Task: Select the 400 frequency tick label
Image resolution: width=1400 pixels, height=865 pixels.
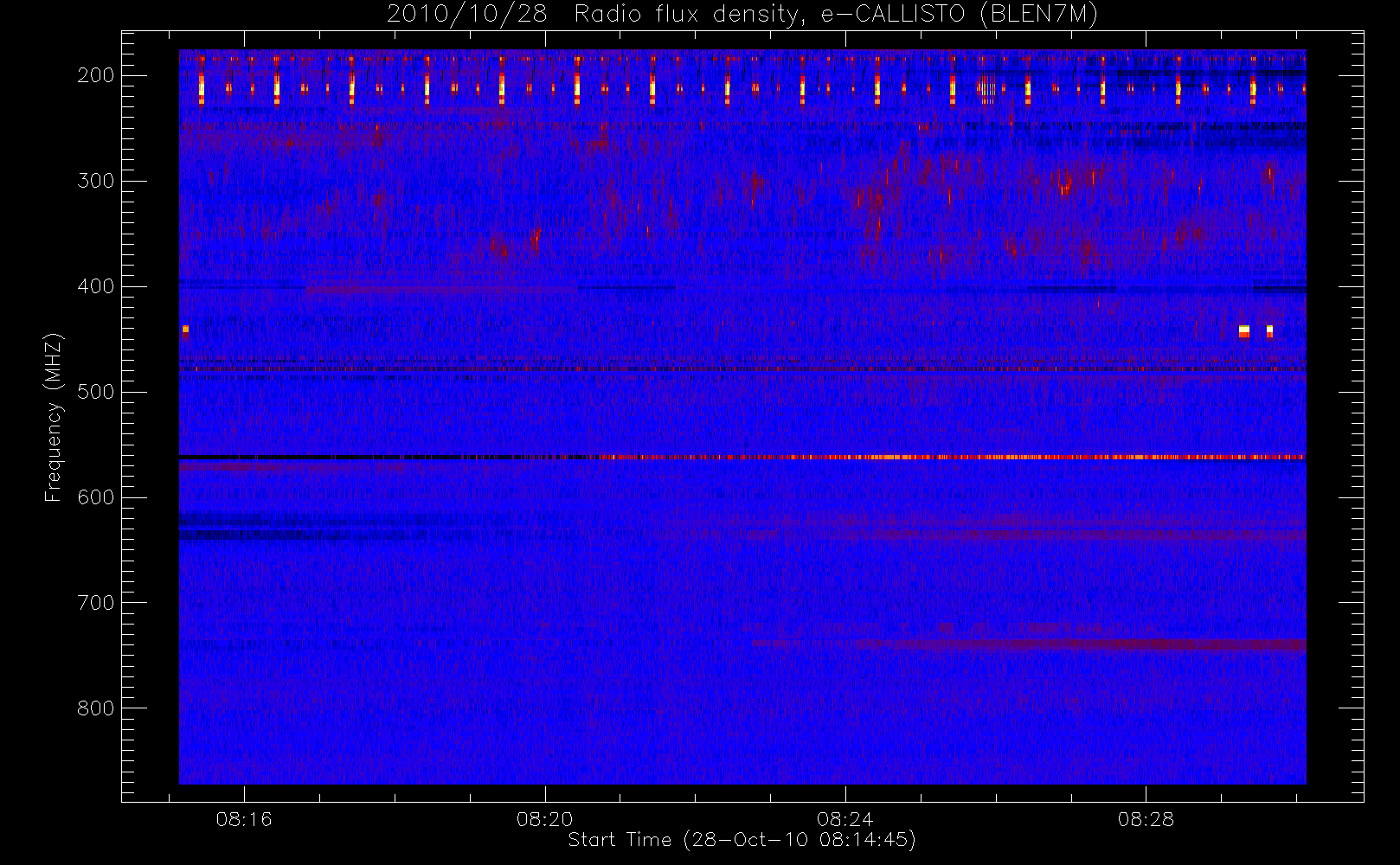Action: [x=96, y=286]
